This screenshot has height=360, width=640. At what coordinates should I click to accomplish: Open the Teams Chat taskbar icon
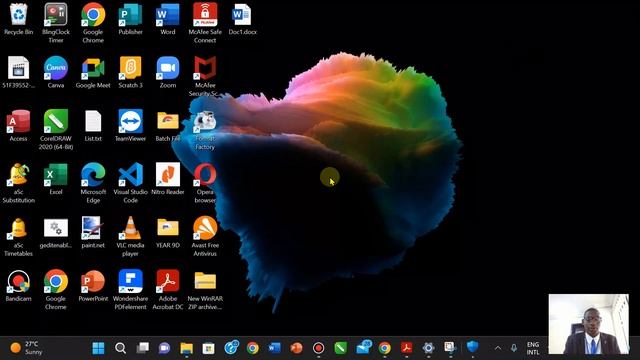164,348
